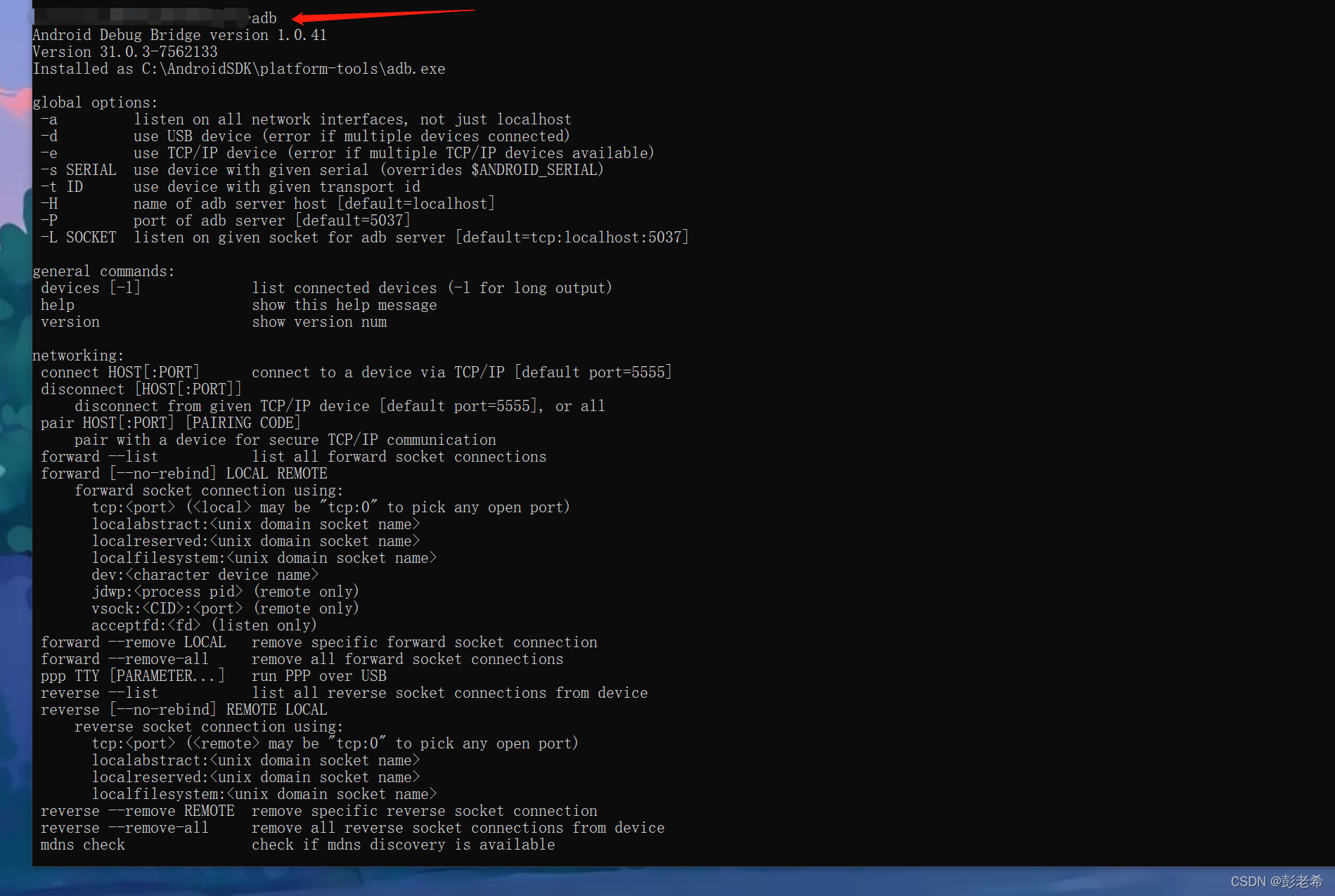Click the 'version show version num' line
Screen dimensions: 1335x896
(214, 322)
